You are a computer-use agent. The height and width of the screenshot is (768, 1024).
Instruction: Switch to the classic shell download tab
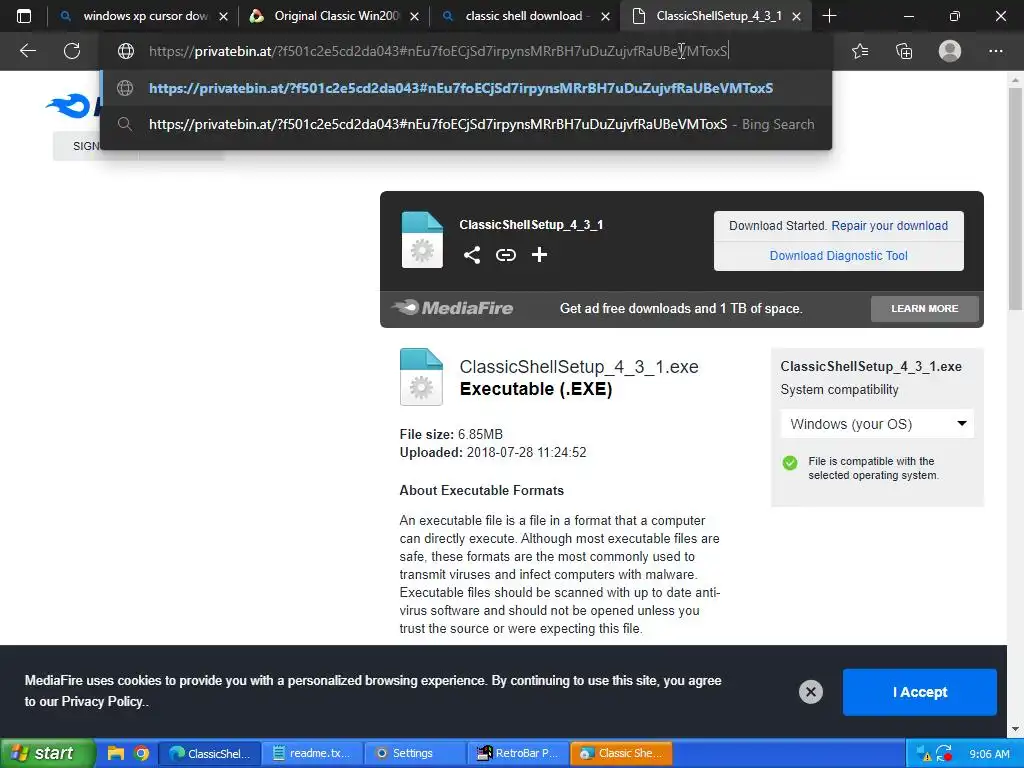[525, 16]
